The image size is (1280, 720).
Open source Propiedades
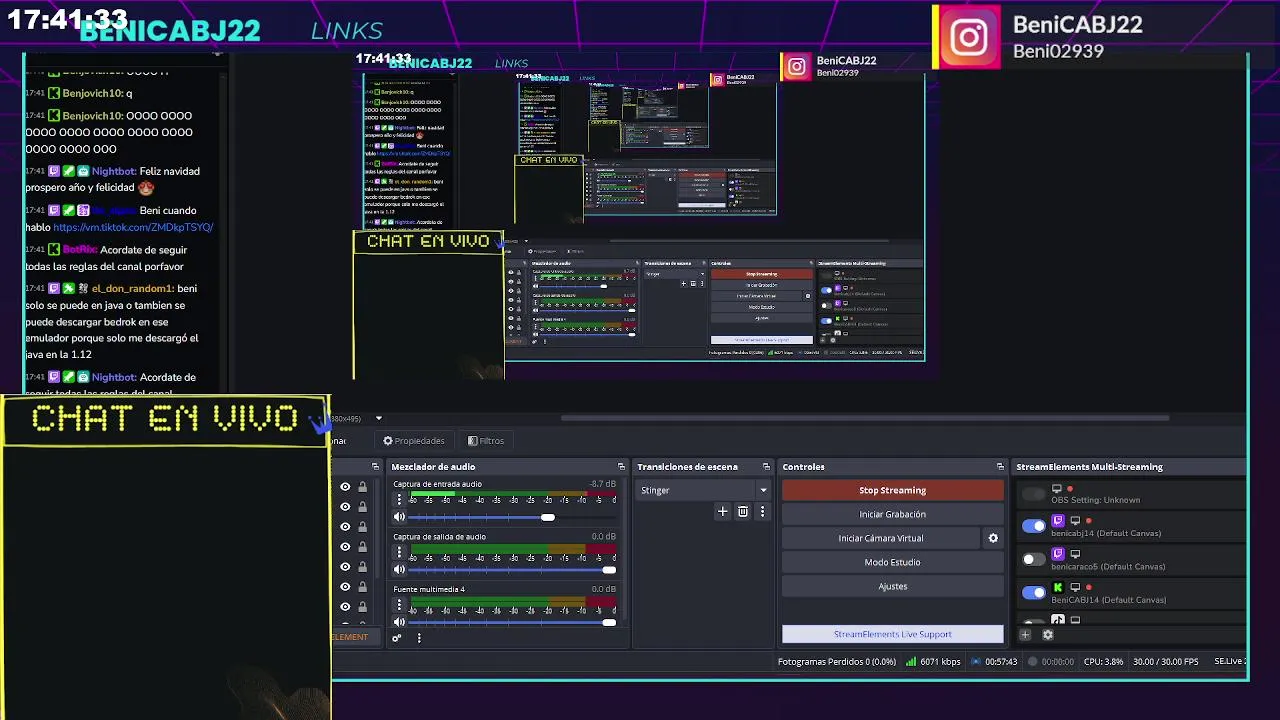pyautogui.click(x=414, y=441)
